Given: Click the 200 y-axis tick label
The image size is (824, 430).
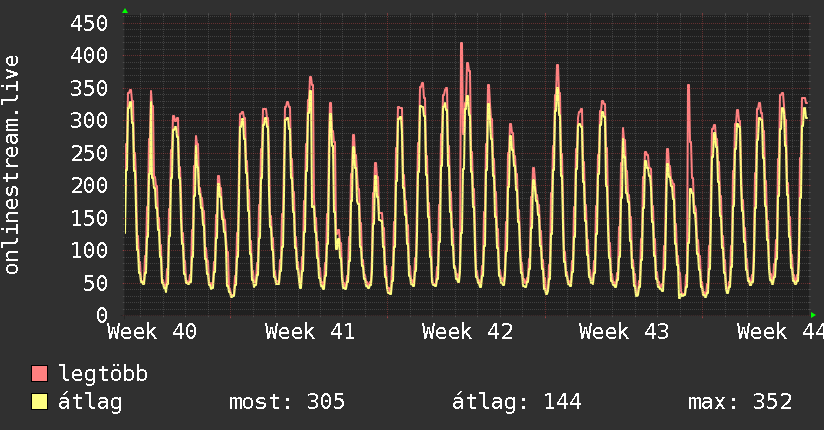Looking at the screenshot, I should 89,185.
